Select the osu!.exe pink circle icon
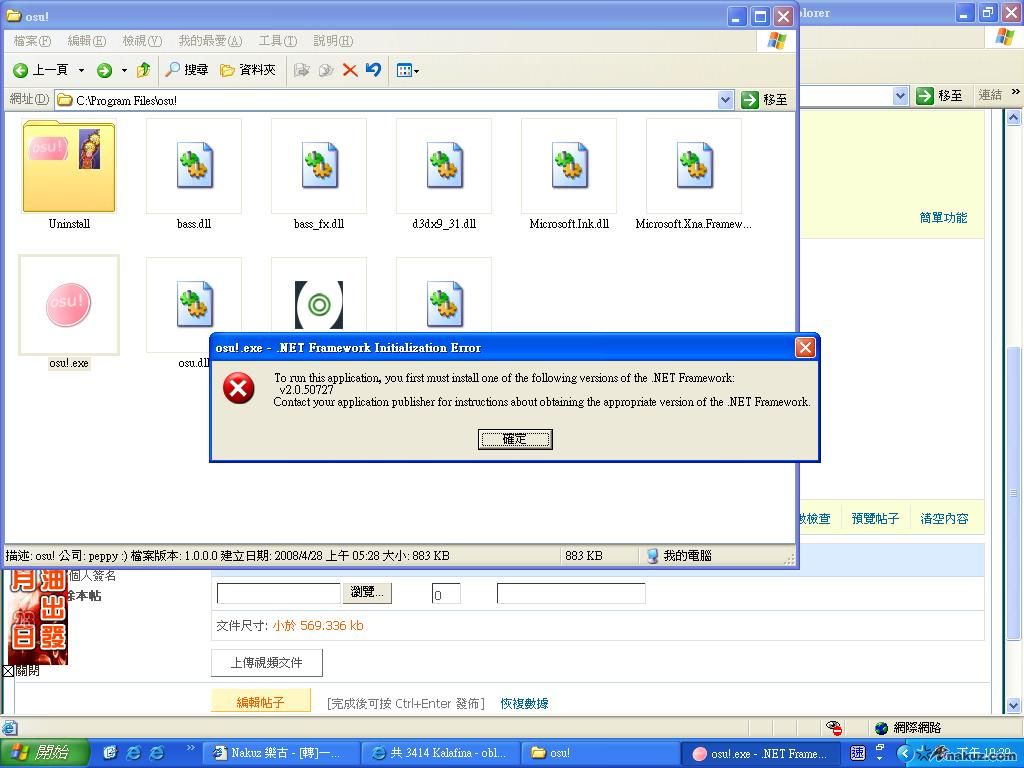1024x768 pixels. click(x=69, y=304)
